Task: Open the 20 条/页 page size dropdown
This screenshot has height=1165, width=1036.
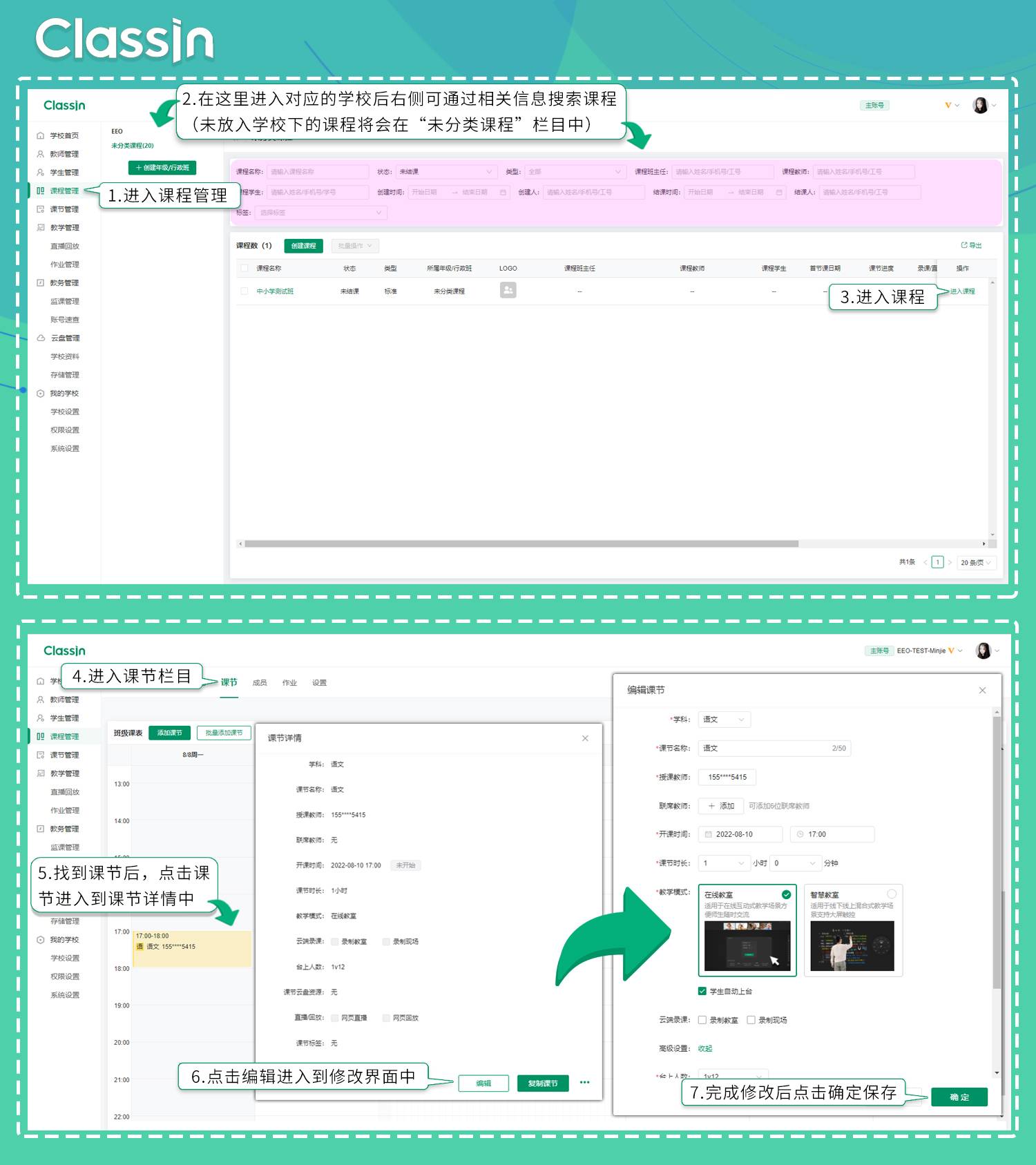Action: [976, 562]
